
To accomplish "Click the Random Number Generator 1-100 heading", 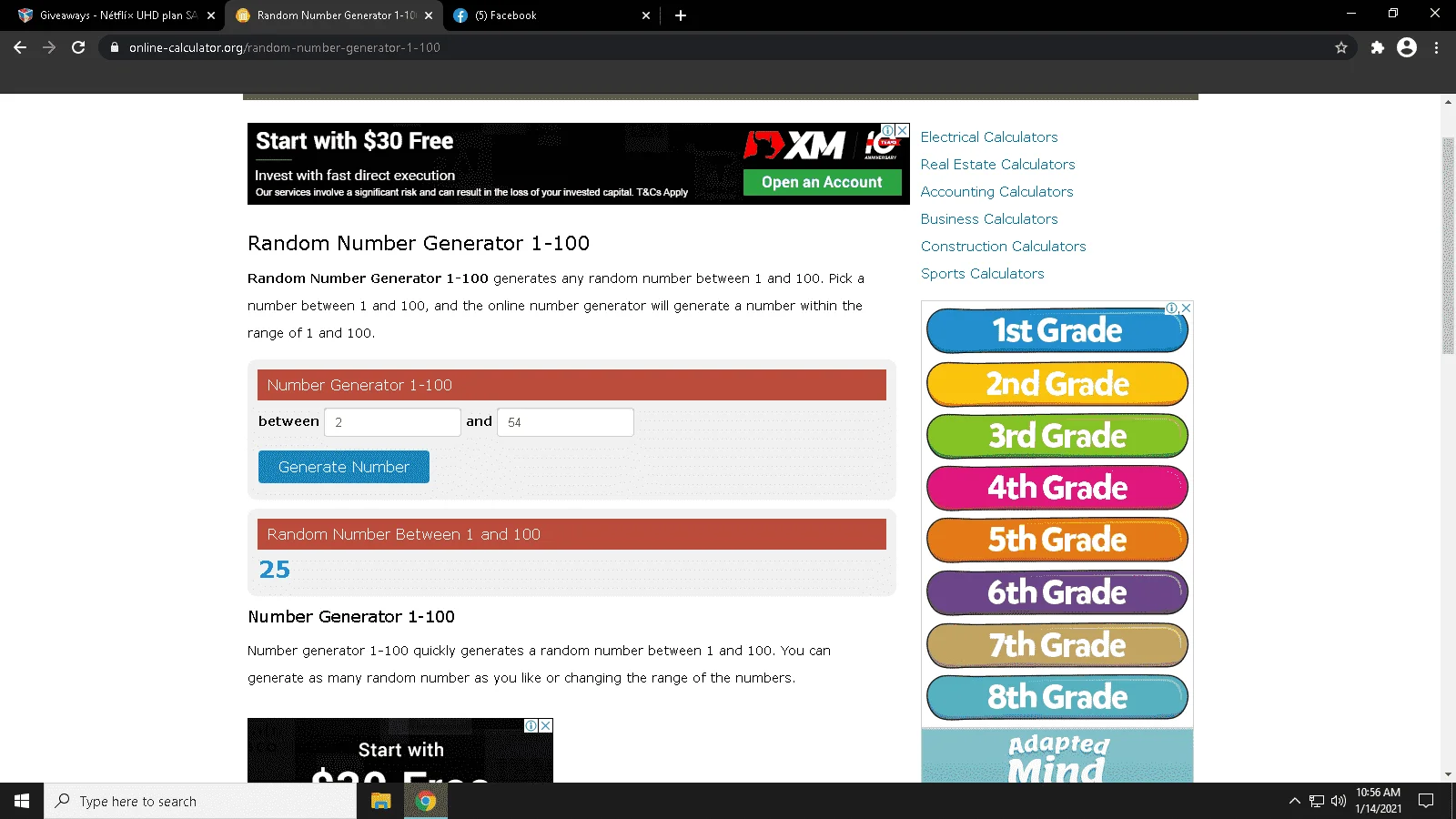I will pyautogui.click(x=419, y=244).
